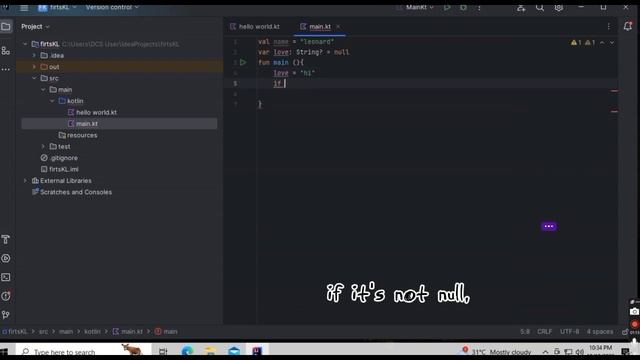Screen dimensions: 640x360
Task: Open the Version control dropdown
Action: [x=112, y=7]
